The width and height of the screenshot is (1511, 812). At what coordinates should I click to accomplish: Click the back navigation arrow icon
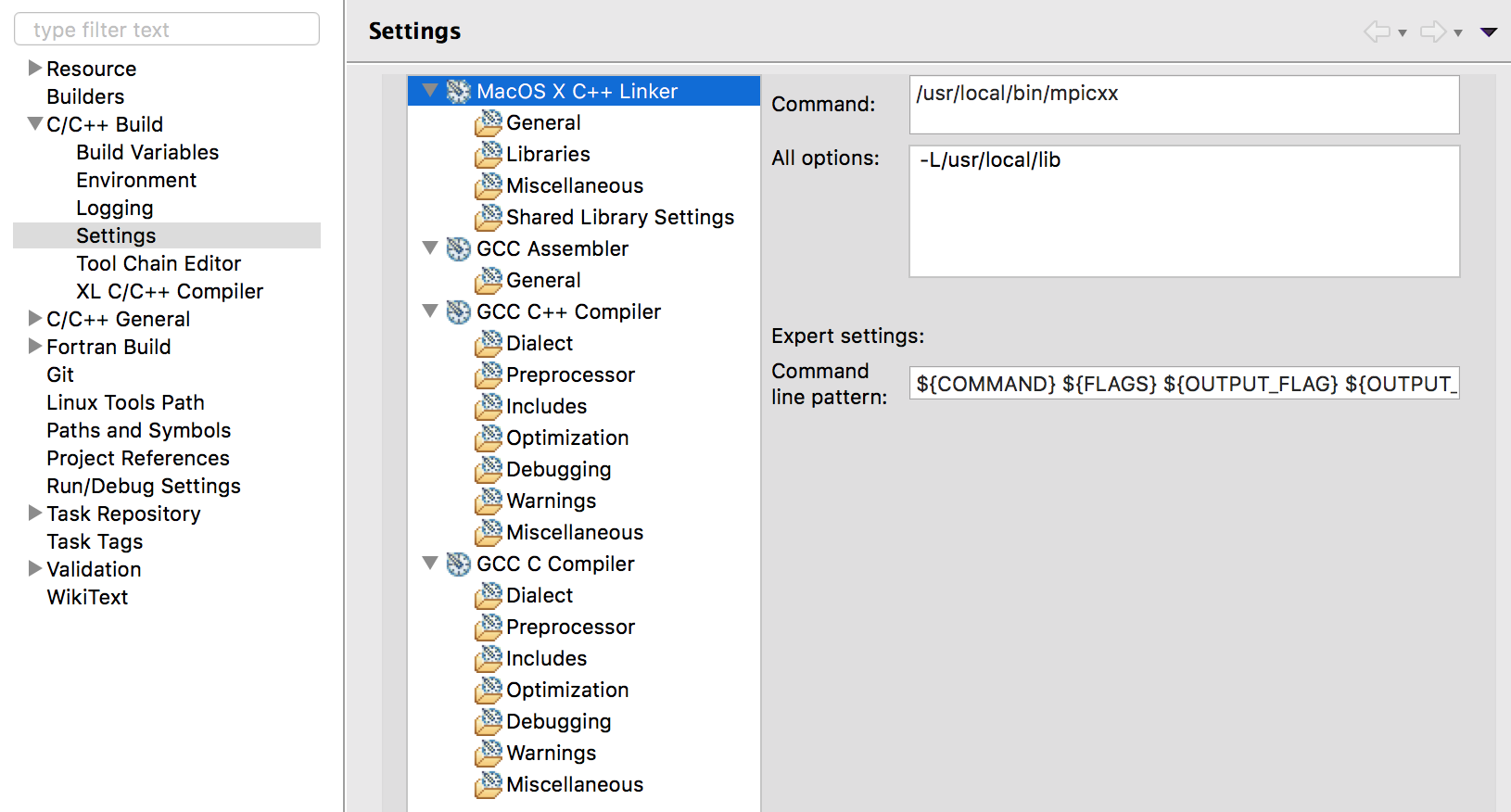pos(1377,32)
